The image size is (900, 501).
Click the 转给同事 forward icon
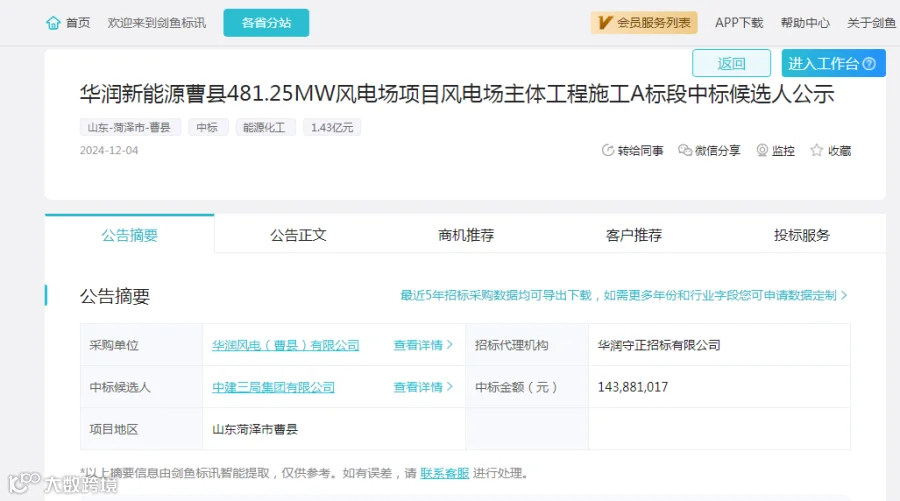608,150
